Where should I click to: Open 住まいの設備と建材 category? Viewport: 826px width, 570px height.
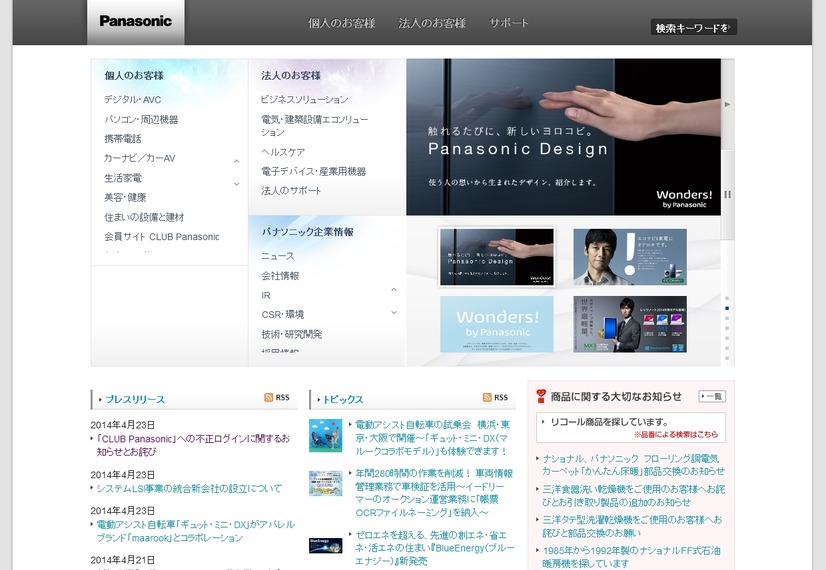pyautogui.click(x=144, y=217)
